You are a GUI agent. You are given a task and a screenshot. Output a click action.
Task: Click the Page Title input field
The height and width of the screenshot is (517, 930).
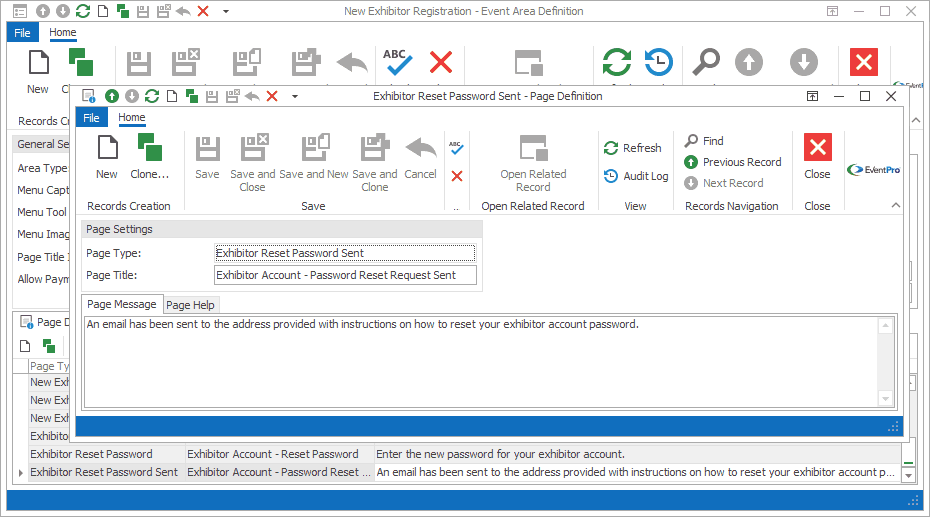345,275
